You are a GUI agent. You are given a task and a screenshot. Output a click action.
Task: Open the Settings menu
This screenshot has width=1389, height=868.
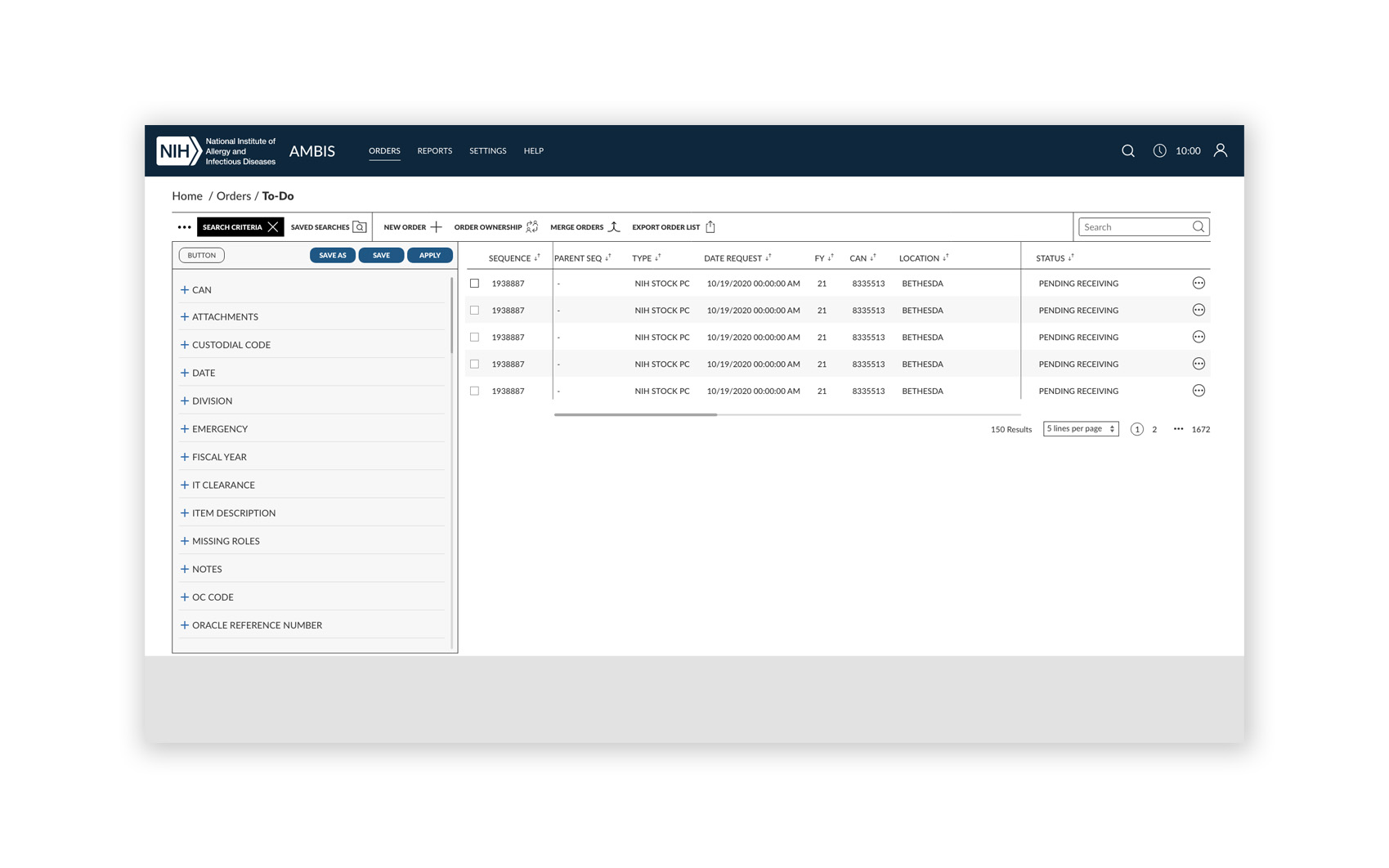point(487,151)
